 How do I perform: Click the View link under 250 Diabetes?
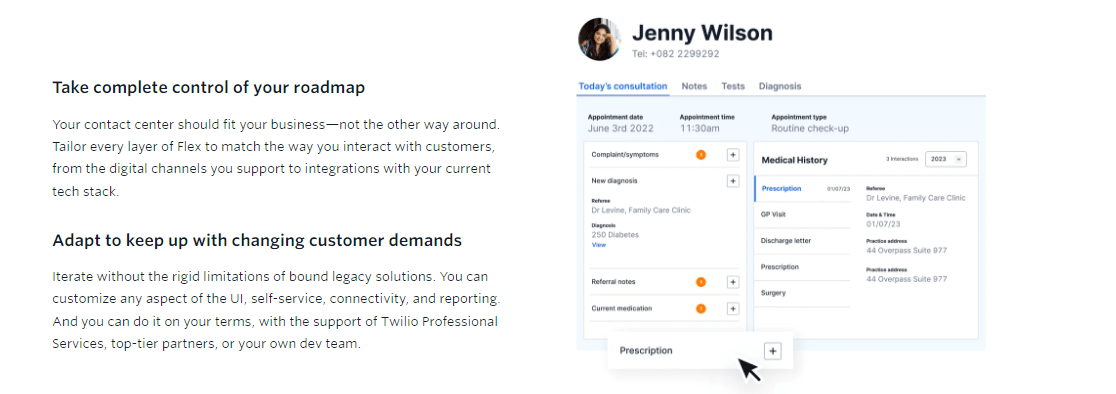pos(599,245)
